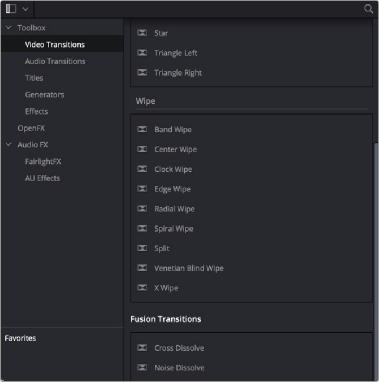
Task: Toggle the effects library panel layout icon
Action: [x=11, y=9]
